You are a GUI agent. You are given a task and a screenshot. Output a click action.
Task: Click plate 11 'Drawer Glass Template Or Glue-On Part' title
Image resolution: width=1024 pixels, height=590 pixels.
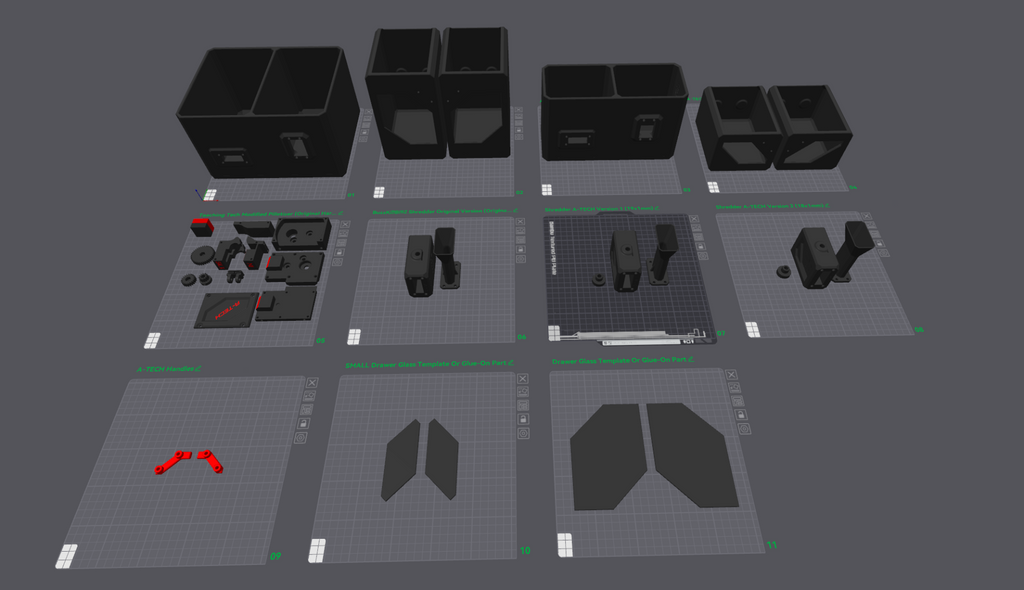click(619, 361)
